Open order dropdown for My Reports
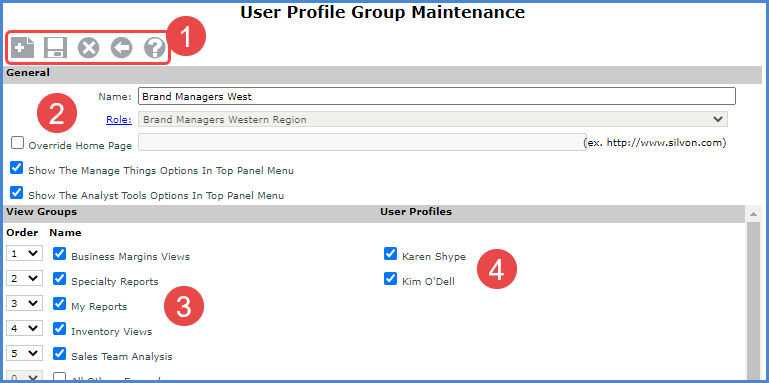 coord(25,304)
